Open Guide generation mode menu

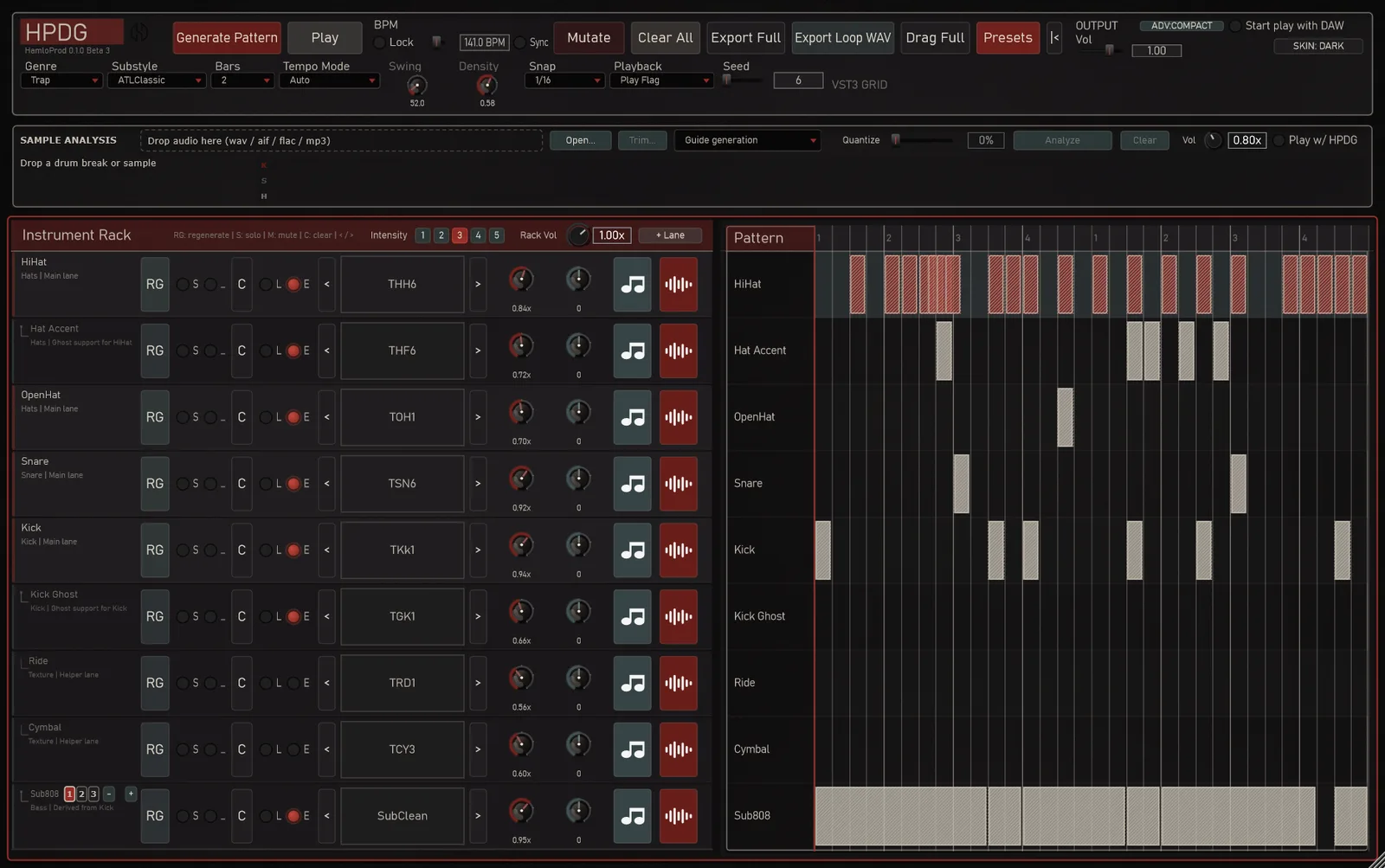click(747, 140)
